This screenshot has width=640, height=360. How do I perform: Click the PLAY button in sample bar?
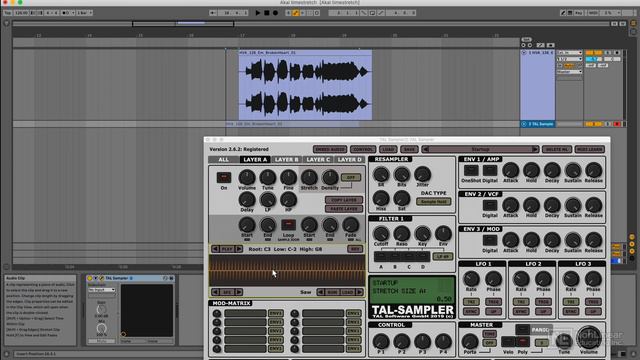tap(227, 249)
